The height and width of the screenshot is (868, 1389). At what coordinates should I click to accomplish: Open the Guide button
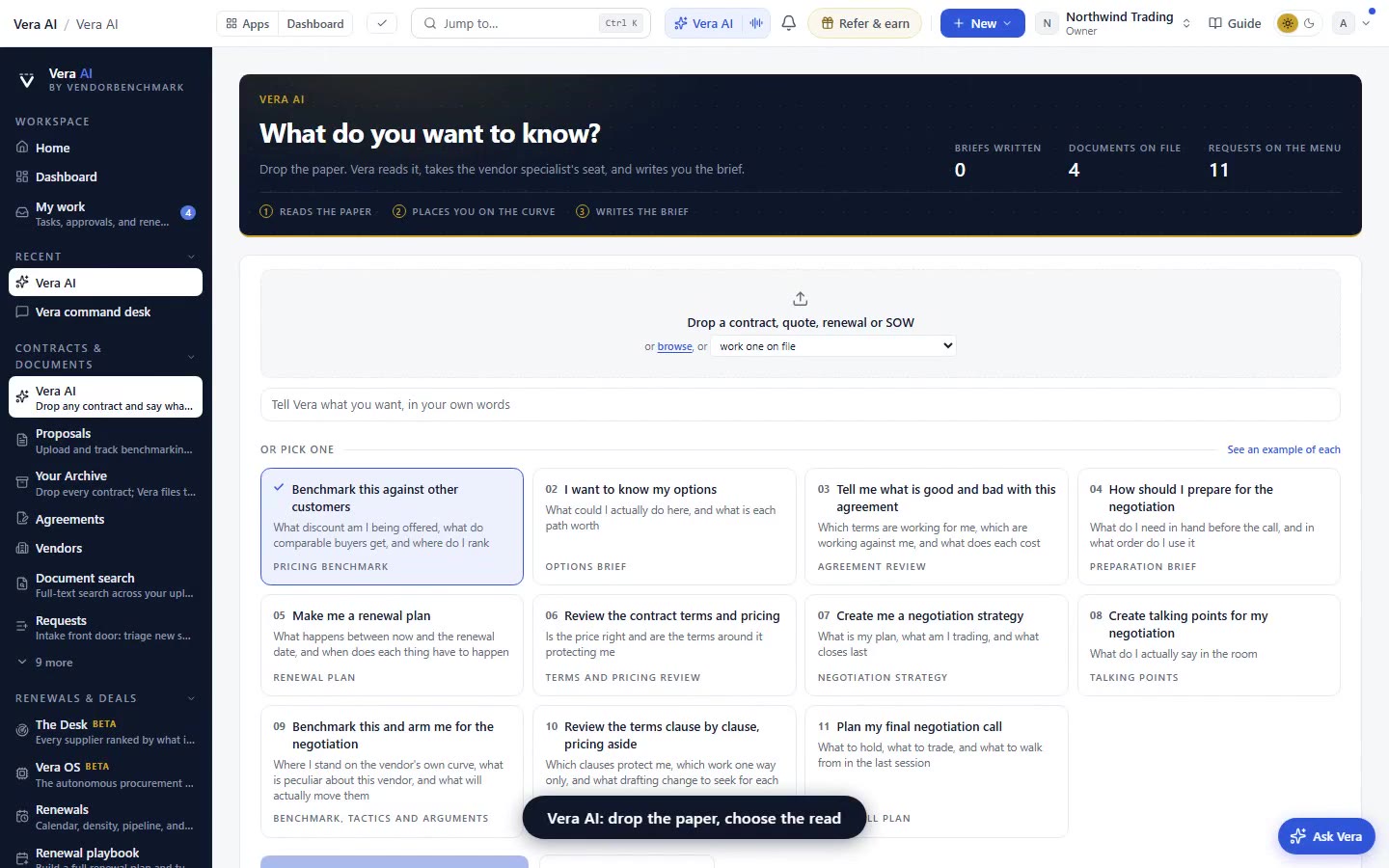(x=1235, y=23)
